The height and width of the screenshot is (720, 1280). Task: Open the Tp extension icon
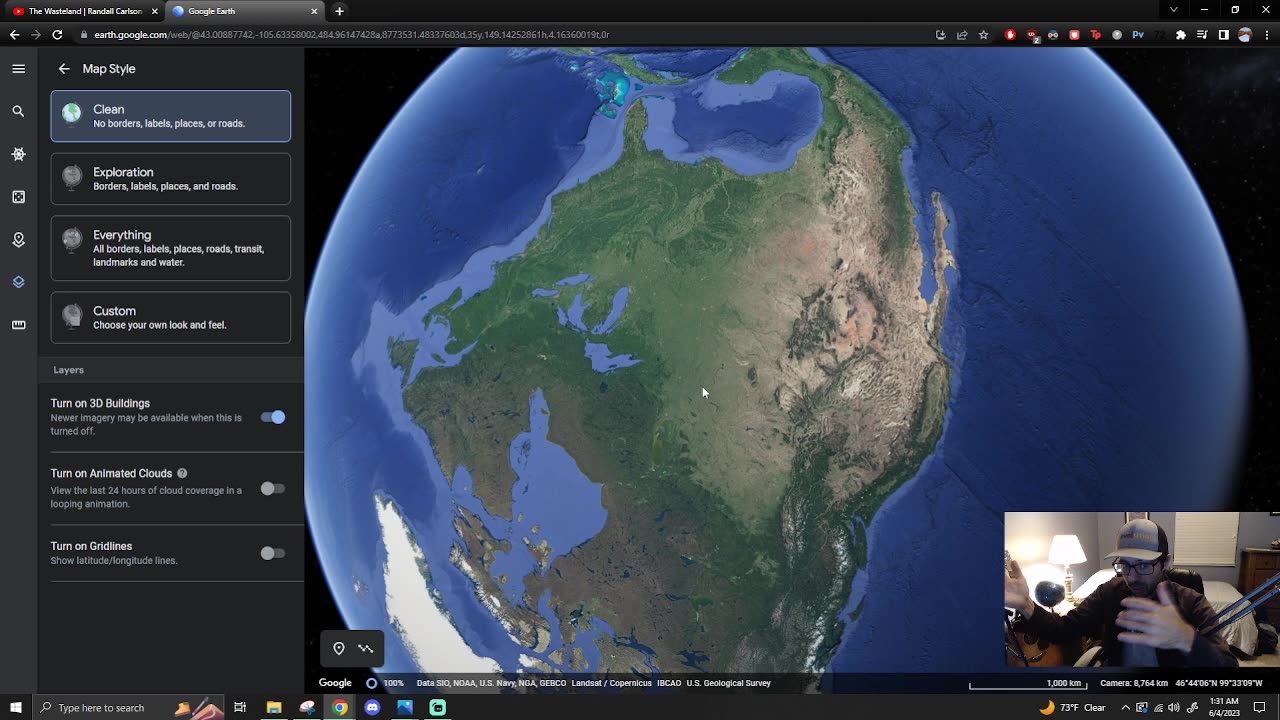(x=1095, y=35)
